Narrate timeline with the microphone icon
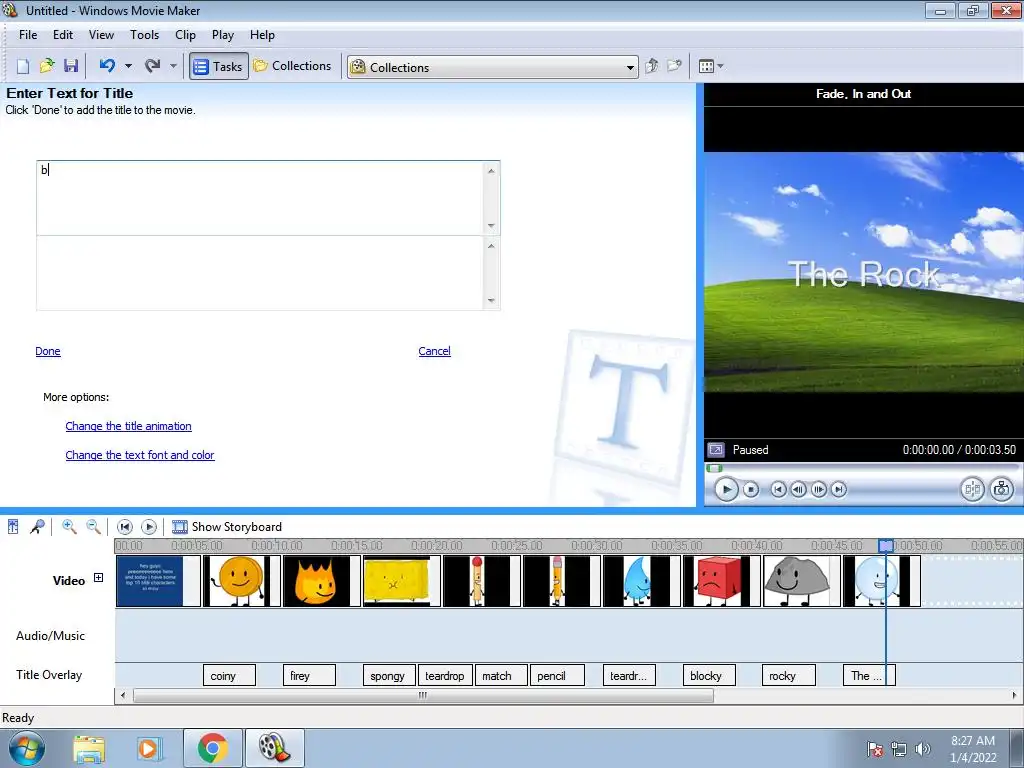 point(37,526)
